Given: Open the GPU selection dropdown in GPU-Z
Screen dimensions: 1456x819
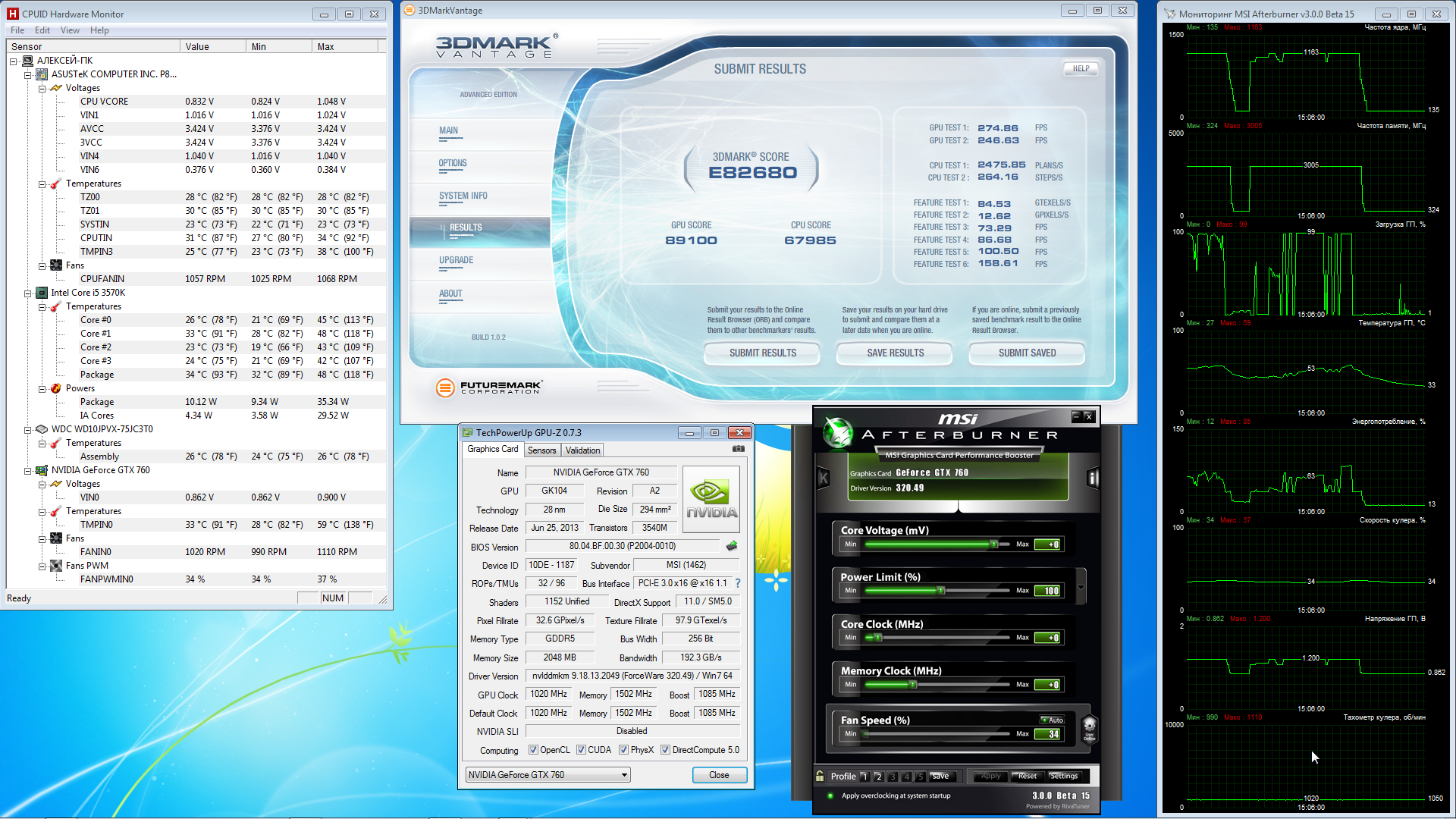Looking at the screenshot, I should coord(548,775).
